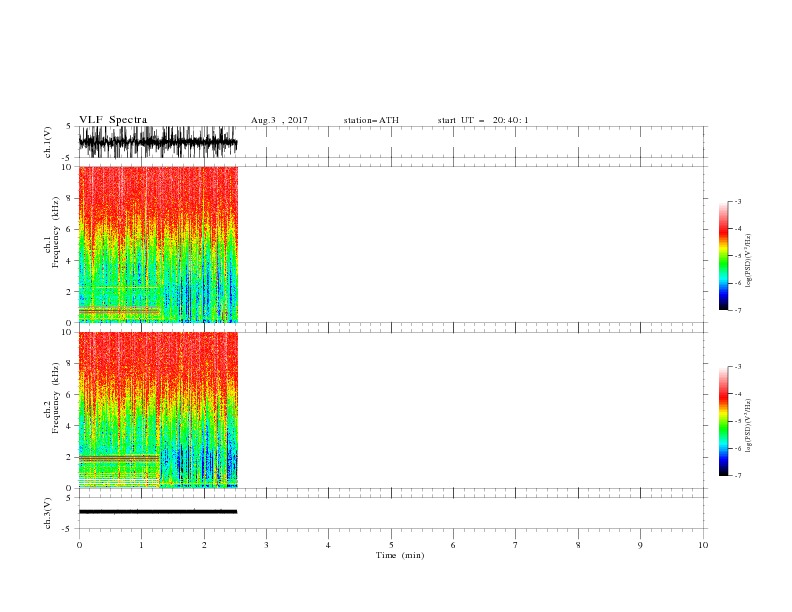Screen dimensions: 792x612
Task: Click the "ch.3(V)" axis label
Action: [48, 514]
